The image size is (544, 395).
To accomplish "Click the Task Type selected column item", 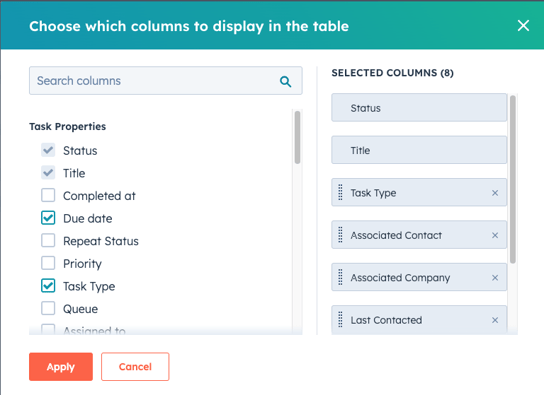I will 419,192.
